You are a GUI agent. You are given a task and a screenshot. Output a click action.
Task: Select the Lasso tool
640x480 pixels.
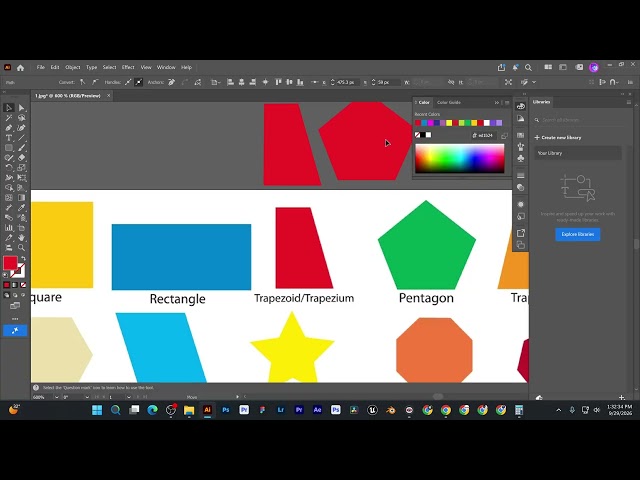click(22, 118)
